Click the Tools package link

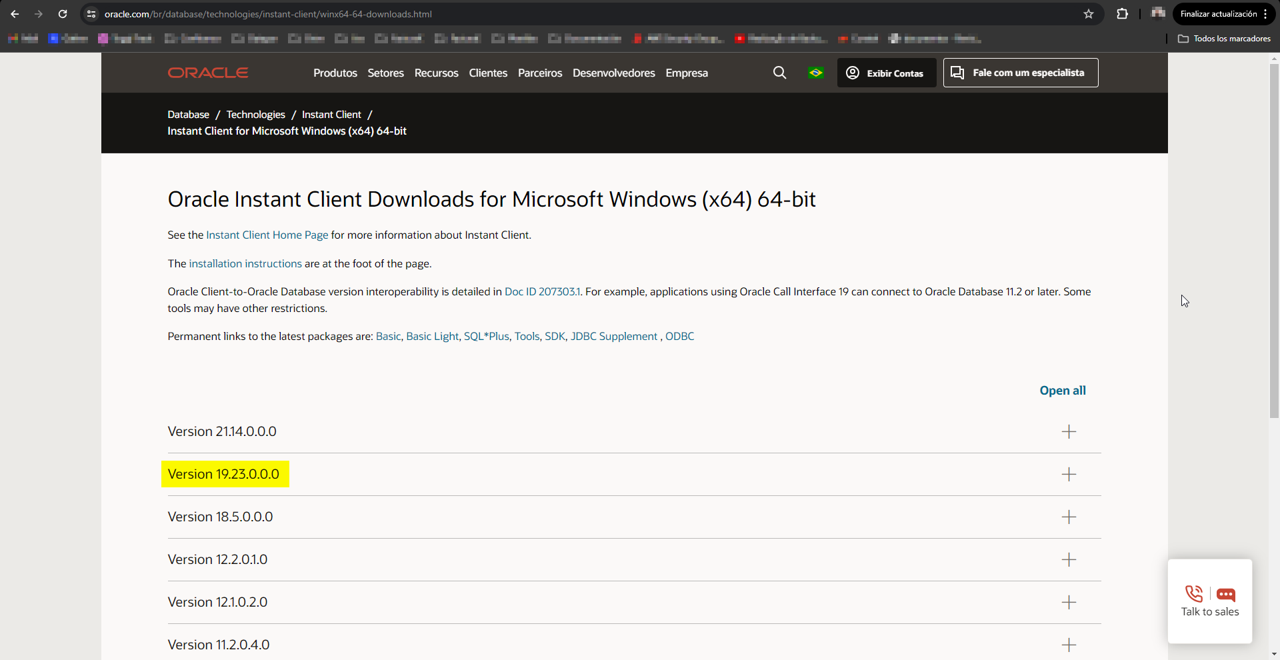(527, 336)
